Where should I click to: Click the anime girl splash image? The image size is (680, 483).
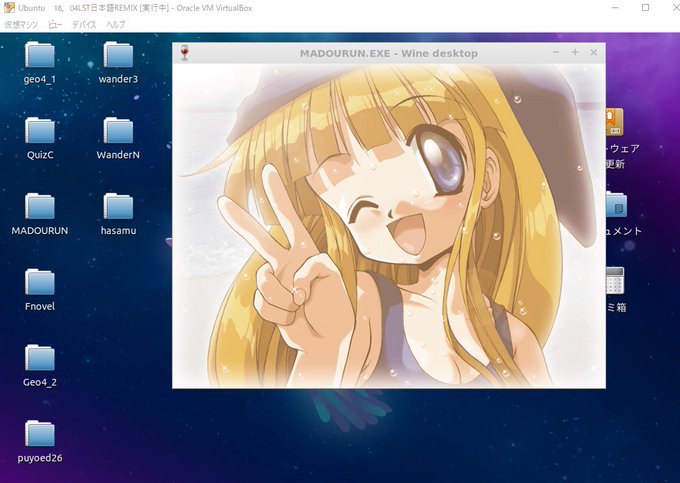389,226
